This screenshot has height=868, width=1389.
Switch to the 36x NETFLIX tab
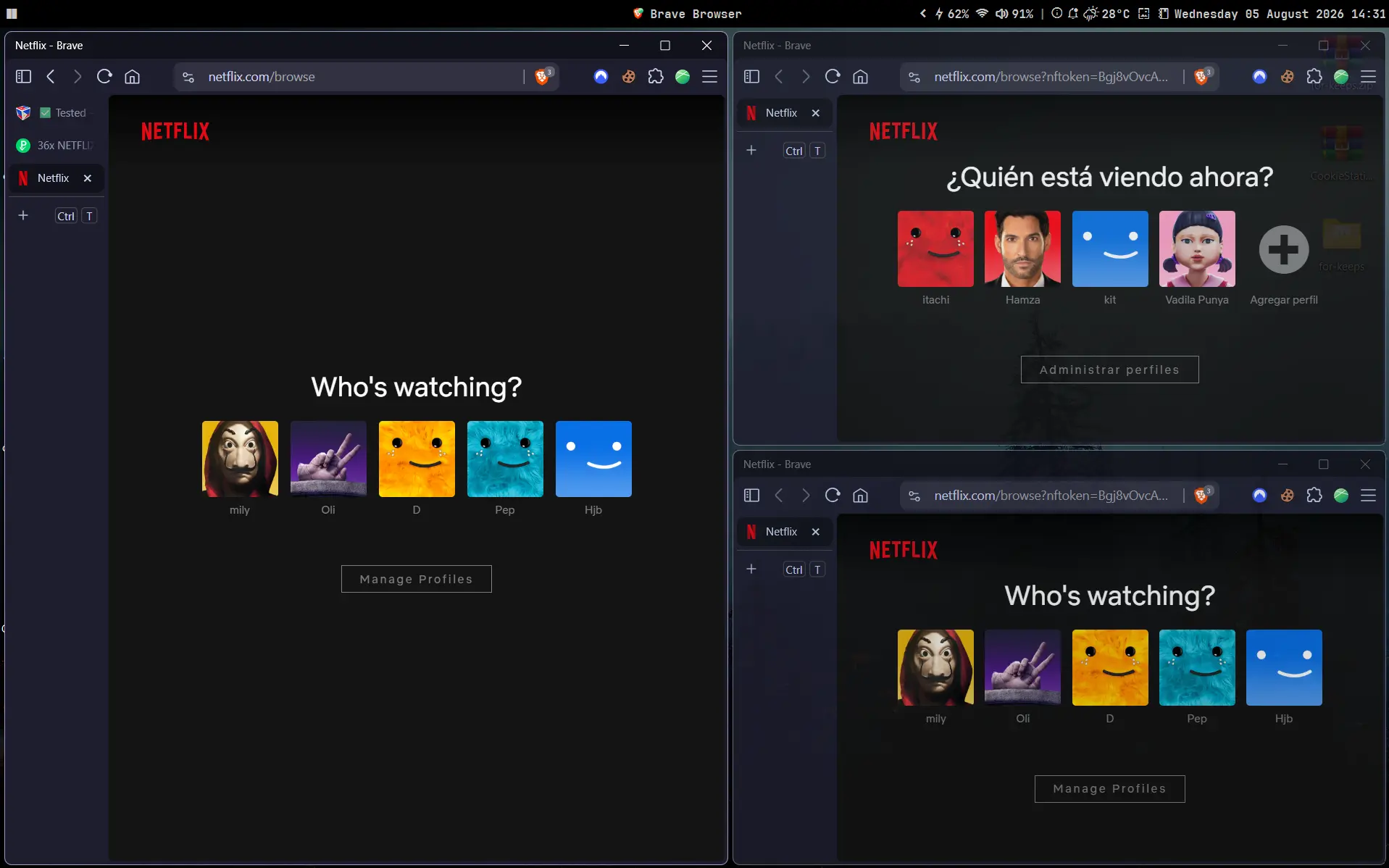57,146
